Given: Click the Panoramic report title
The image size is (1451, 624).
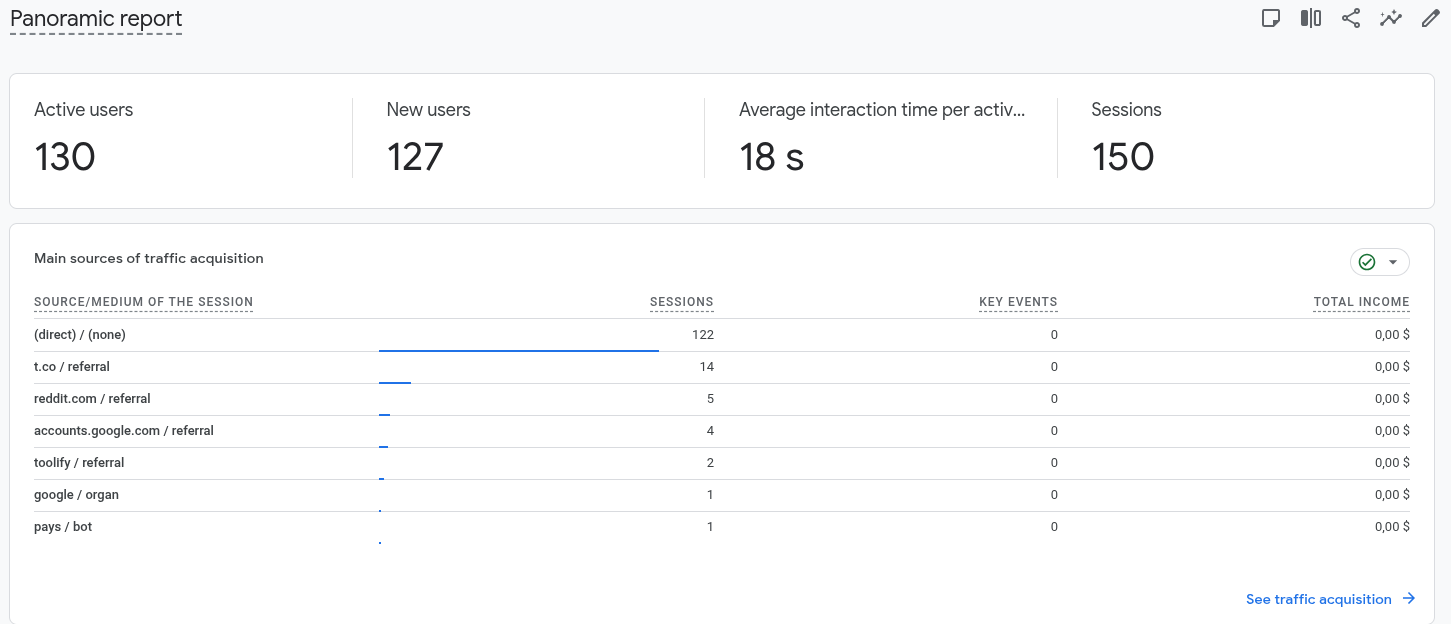Looking at the screenshot, I should point(96,19).
